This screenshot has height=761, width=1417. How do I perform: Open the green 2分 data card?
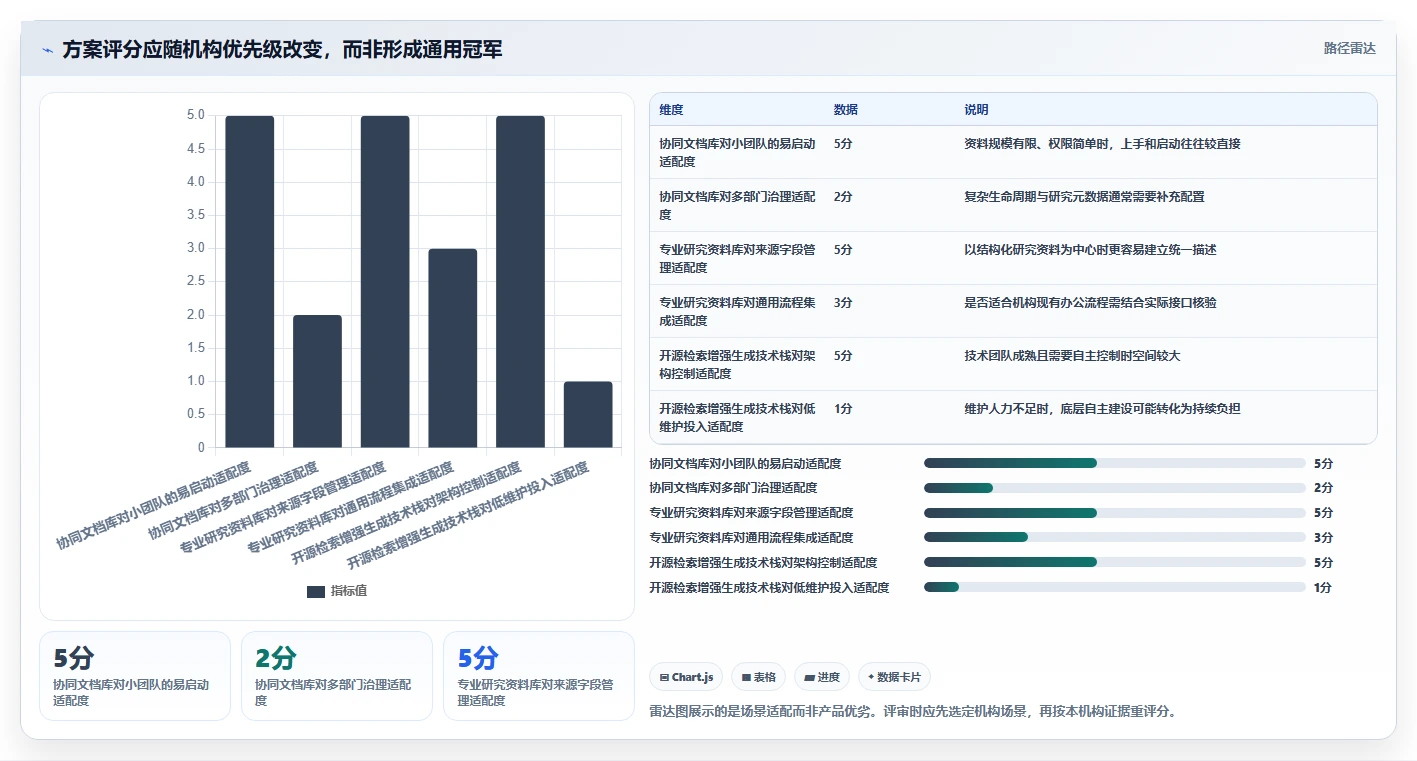click(337, 675)
